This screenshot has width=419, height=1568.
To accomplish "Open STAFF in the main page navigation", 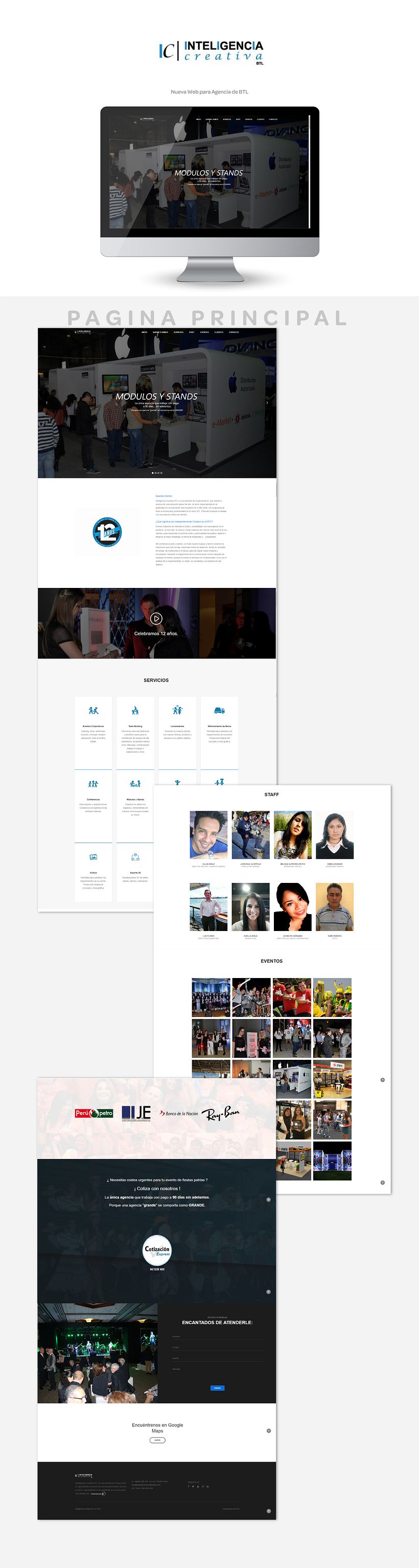I will 192,332.
